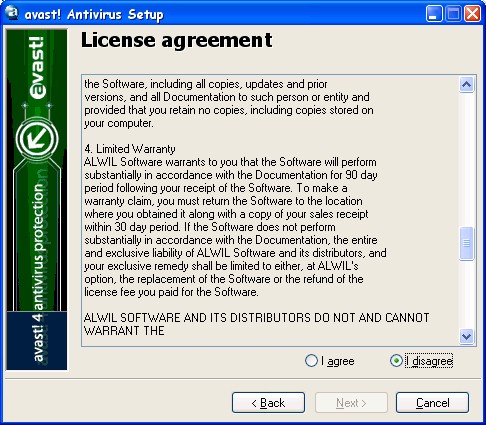Click the license scrollbar's up arrow
Image resolution: width=486 pixels, height=425 pixels.
[x=466, y=85]
